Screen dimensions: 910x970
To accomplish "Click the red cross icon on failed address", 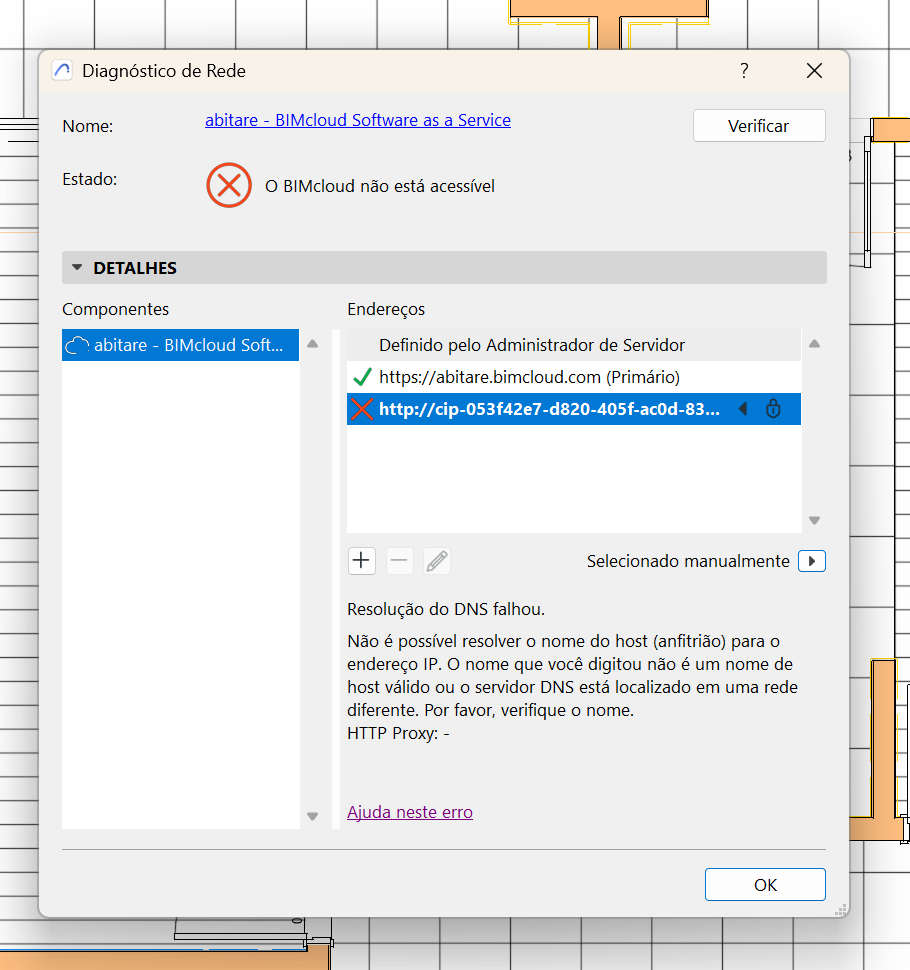I will 362,409.
